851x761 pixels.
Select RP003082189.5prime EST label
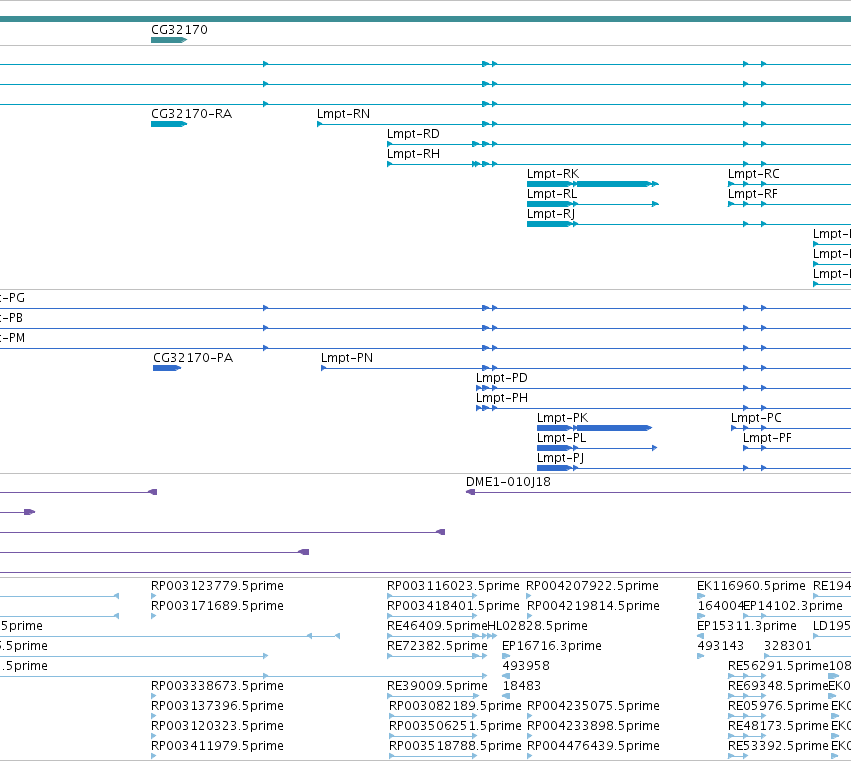455,706
